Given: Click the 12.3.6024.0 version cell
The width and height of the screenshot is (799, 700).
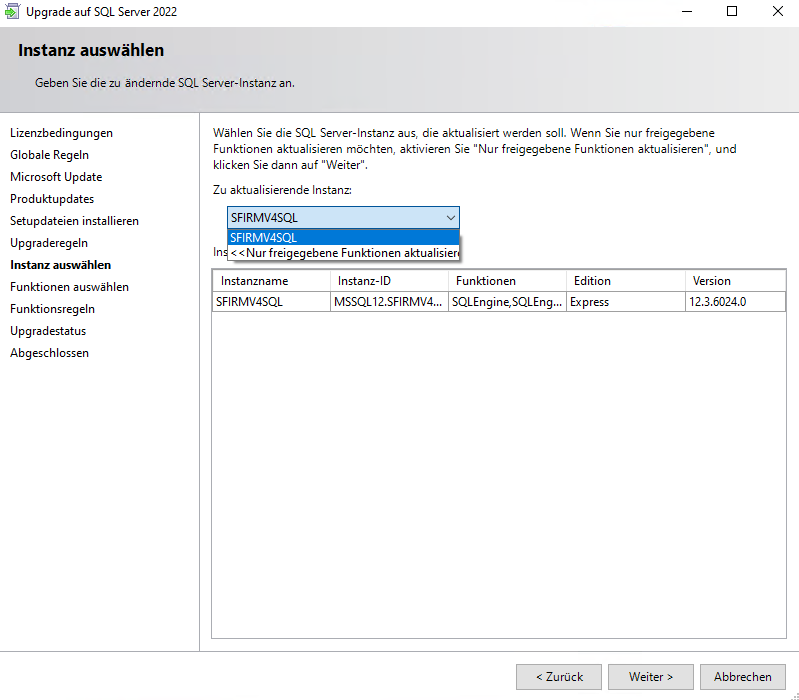Looking at the screenshot, I should coord(735,302).
